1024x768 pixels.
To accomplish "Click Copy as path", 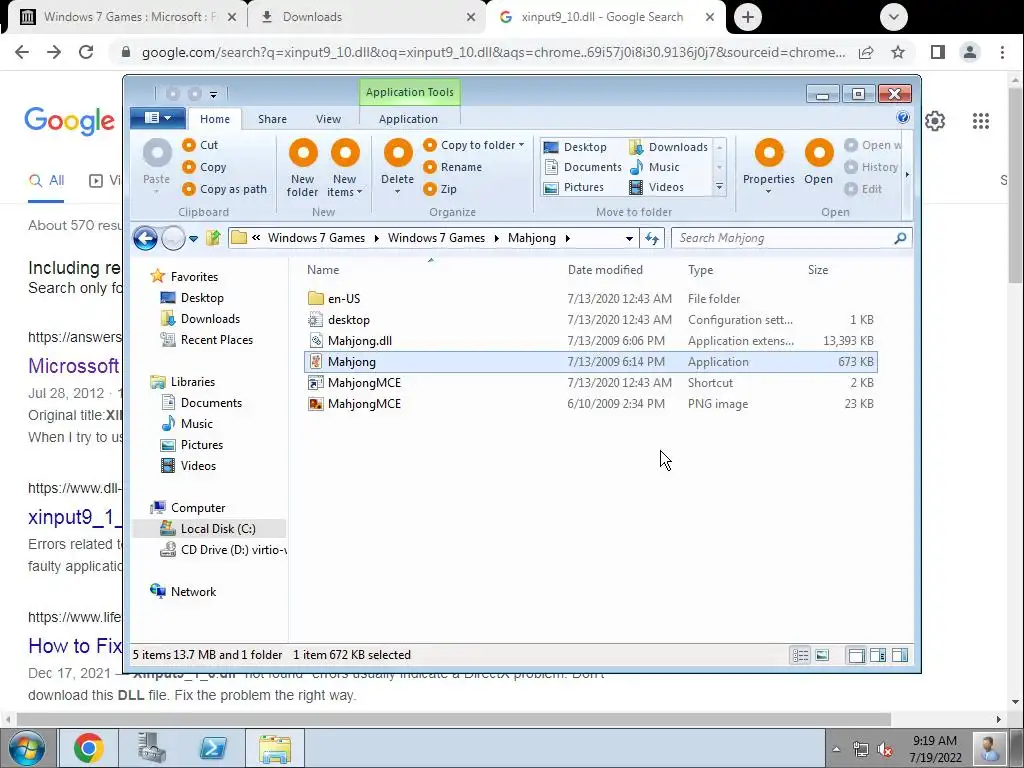I will [x=225, y=189].
